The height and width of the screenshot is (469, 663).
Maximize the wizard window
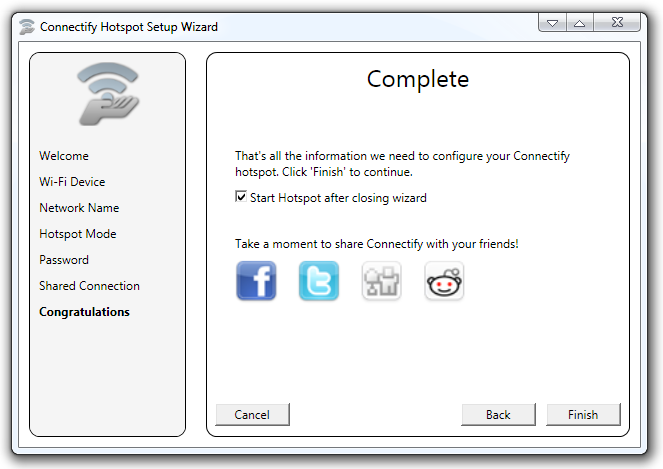(x=580, y=22)
